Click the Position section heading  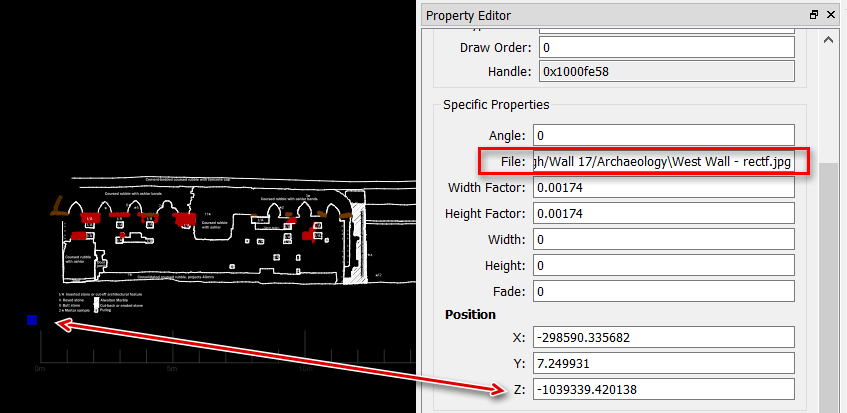470,314
